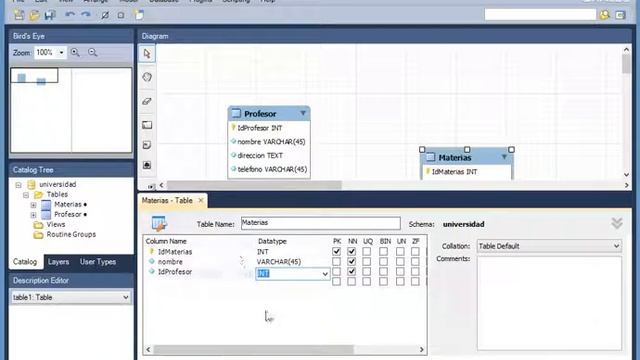Screen dimensions: 640x360
Task: Uncheck PK for IdMaterias column
Action: click(336, 251)
